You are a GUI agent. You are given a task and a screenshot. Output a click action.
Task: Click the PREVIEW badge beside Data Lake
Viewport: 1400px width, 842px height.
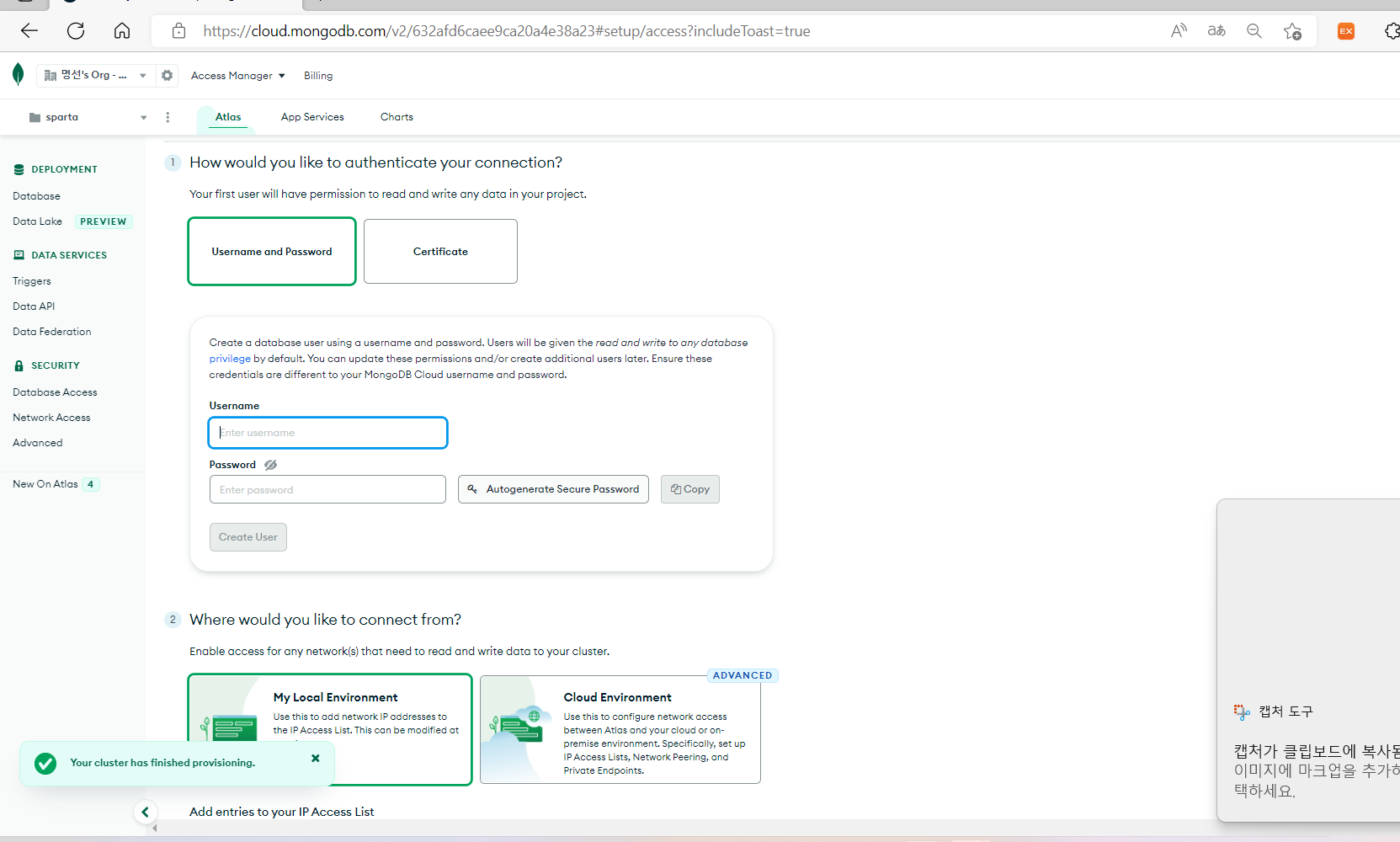tap(104, 221)
